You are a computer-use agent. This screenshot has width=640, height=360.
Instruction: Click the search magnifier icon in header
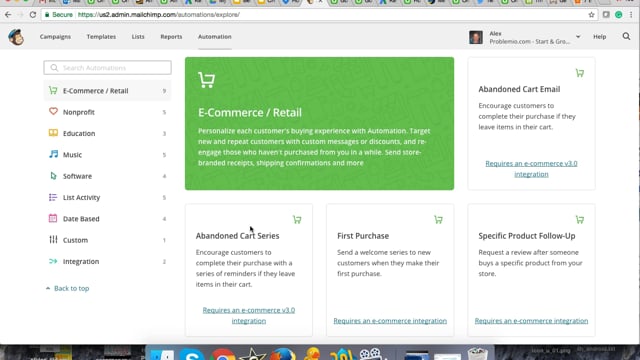(626, 37)
